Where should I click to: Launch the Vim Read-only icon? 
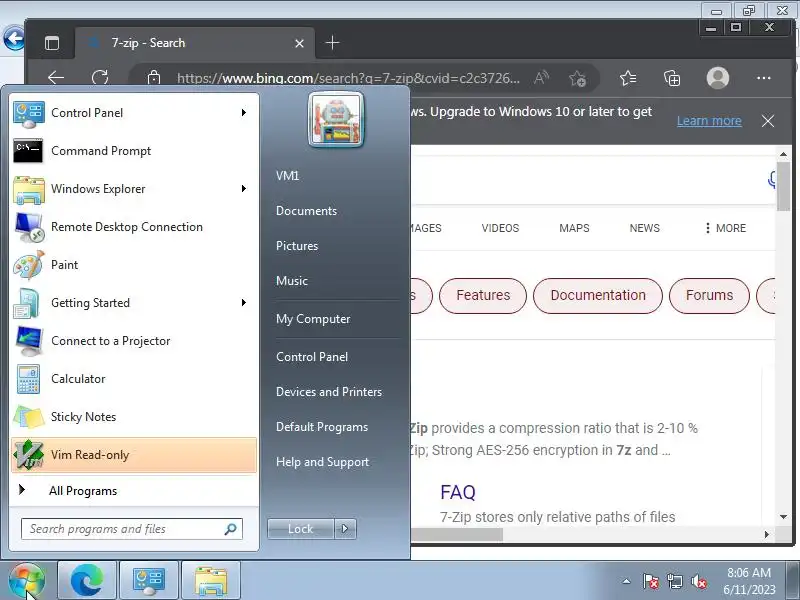[x=29, y=455]
